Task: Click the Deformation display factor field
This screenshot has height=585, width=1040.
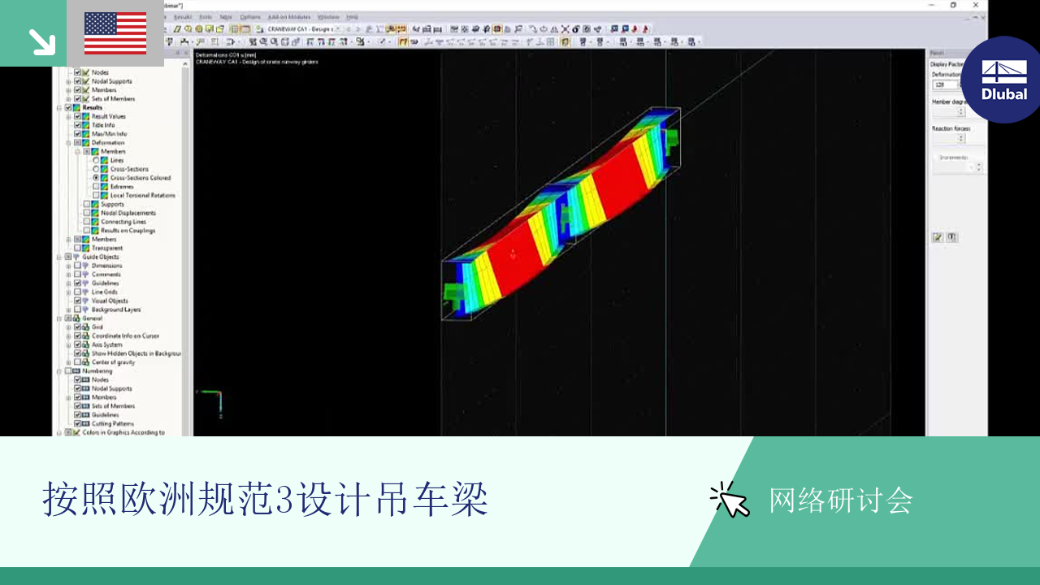Action: (x=945, y=85)
